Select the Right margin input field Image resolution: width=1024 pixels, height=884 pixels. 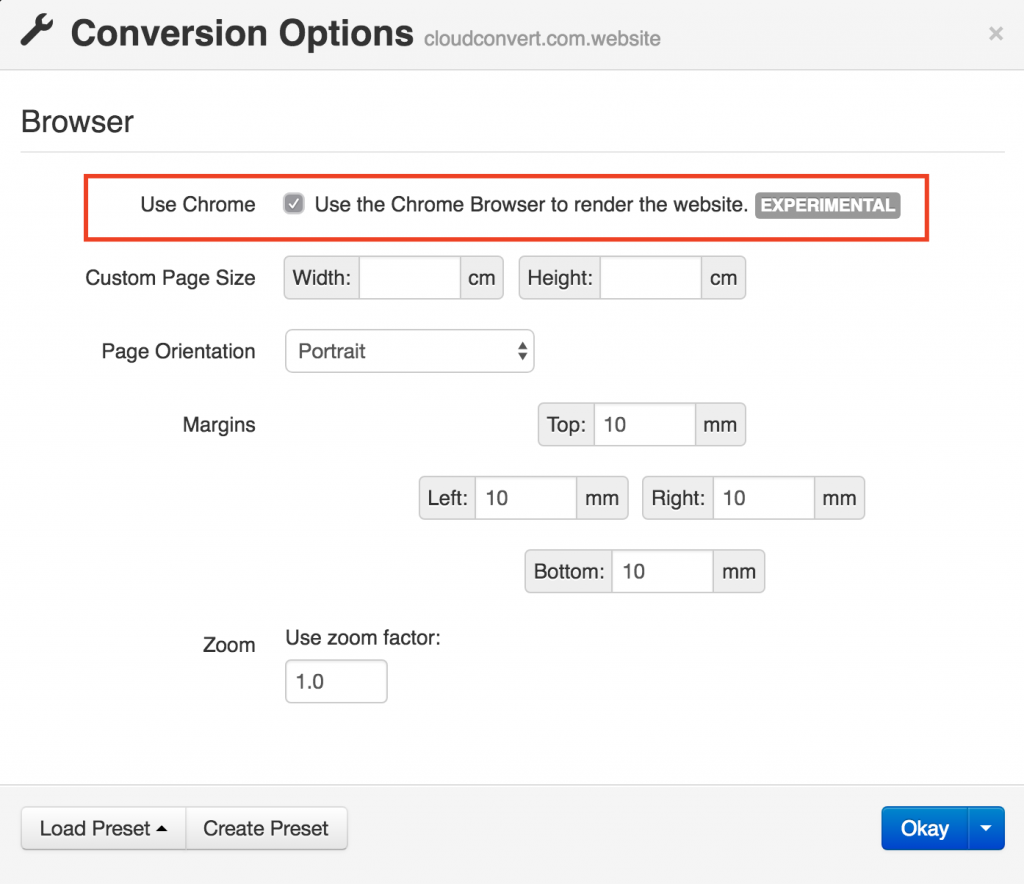763,498
